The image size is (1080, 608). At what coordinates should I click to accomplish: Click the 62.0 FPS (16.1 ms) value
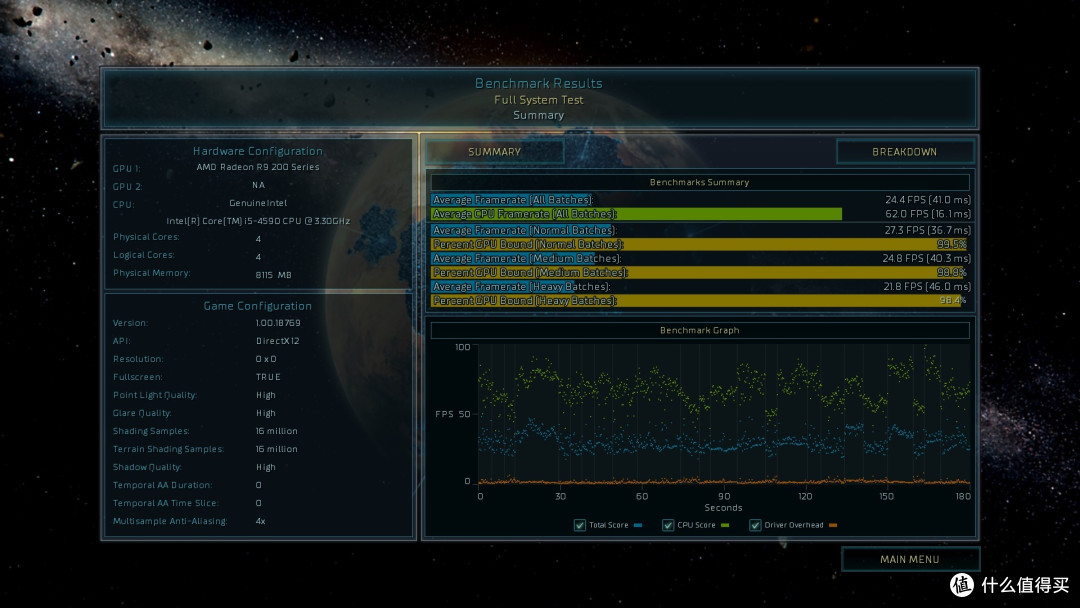tap(928, 214)
